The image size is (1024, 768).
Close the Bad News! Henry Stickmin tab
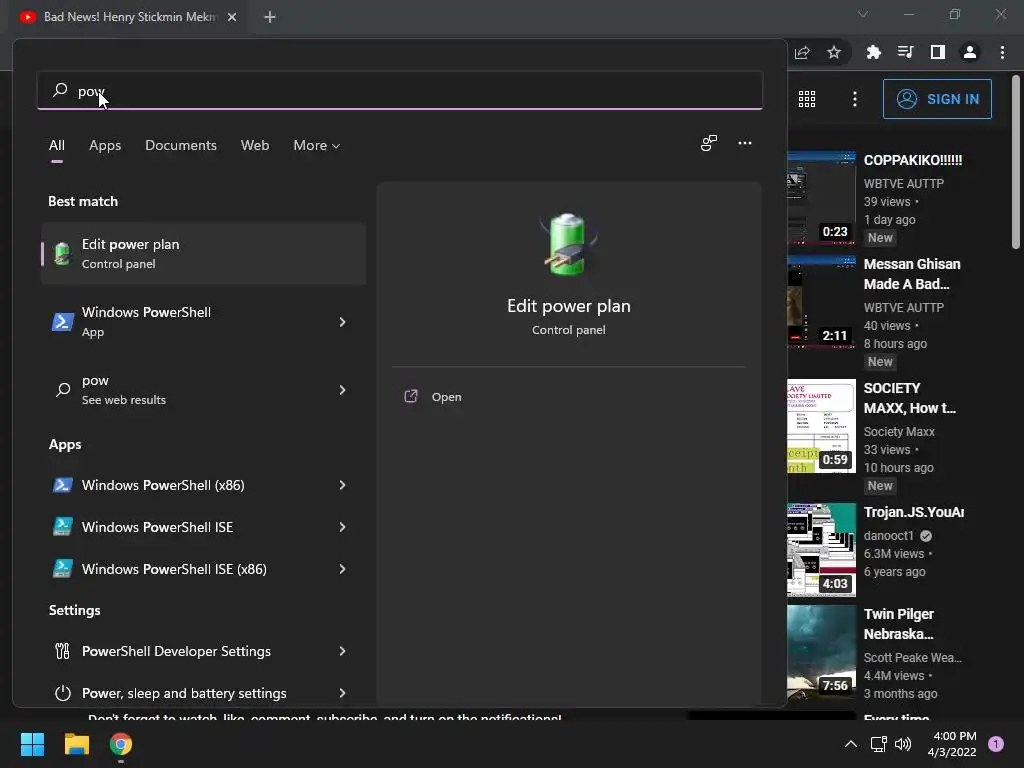click(x=232, y=17)
